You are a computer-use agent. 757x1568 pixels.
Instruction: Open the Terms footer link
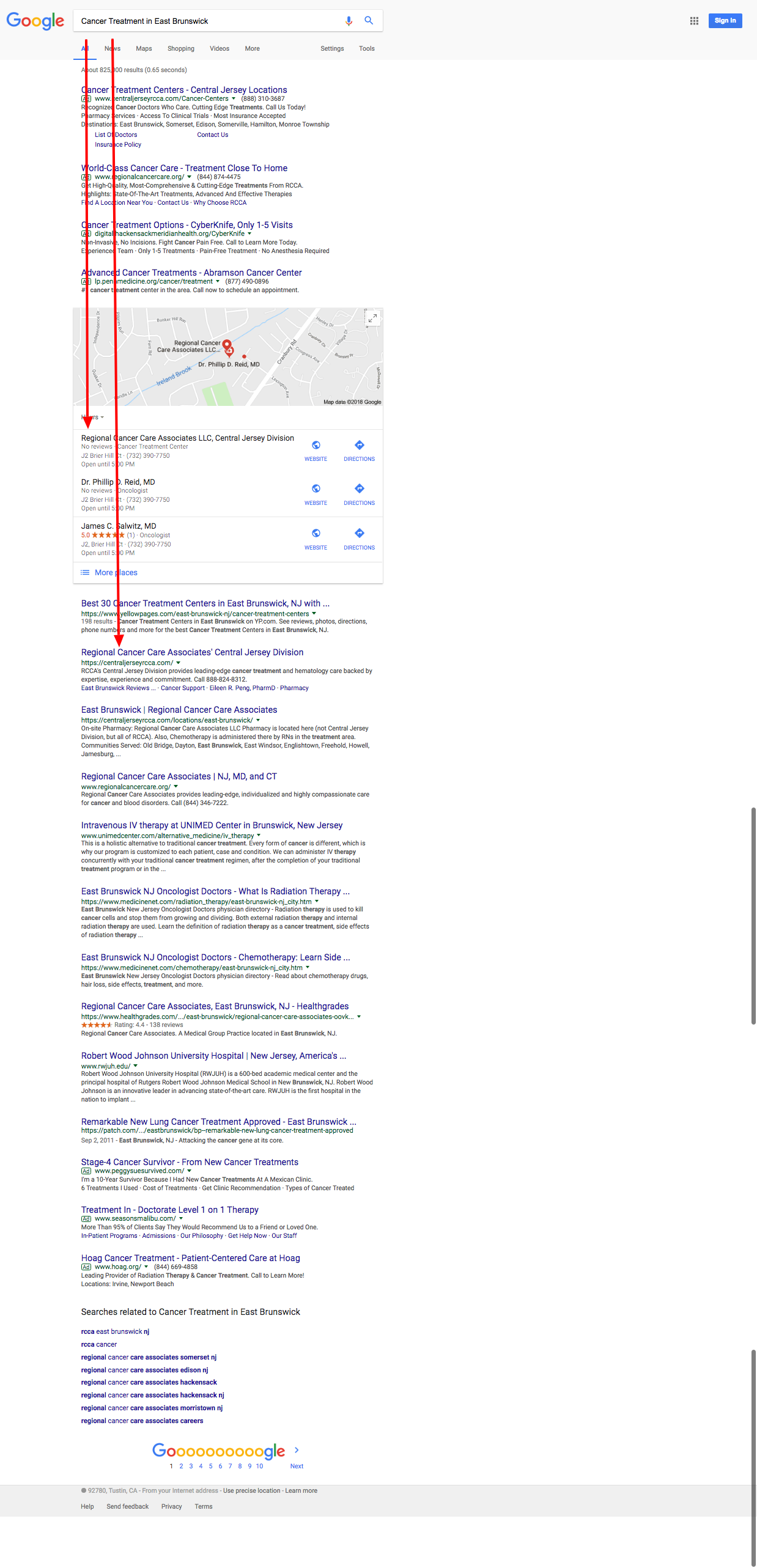click(204, 1506)
